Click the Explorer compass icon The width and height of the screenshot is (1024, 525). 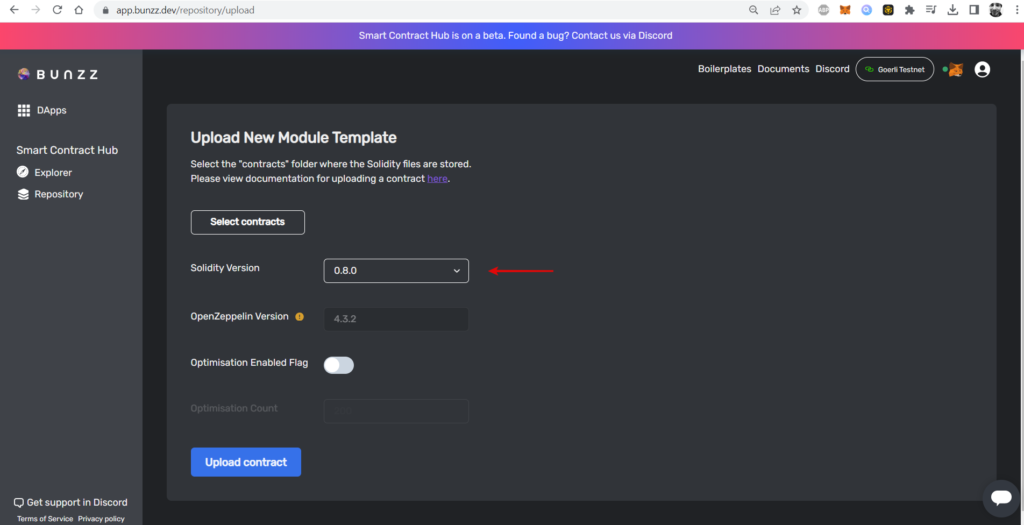(x=23, y=172)
